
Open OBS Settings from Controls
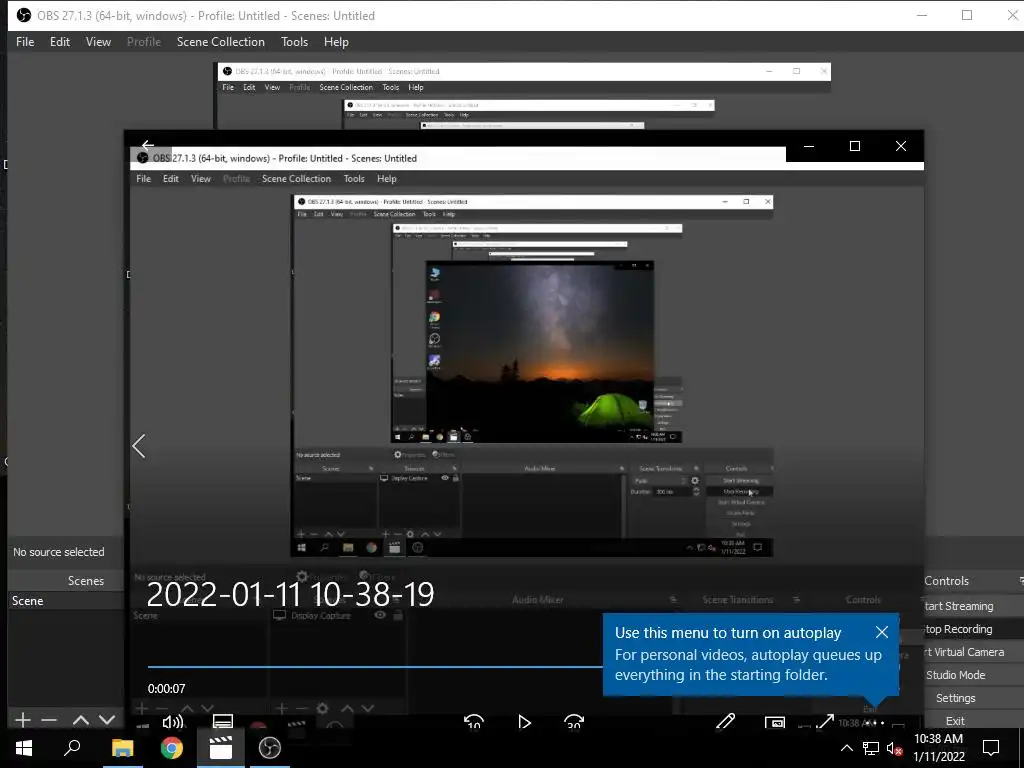(x=955, y=697)
